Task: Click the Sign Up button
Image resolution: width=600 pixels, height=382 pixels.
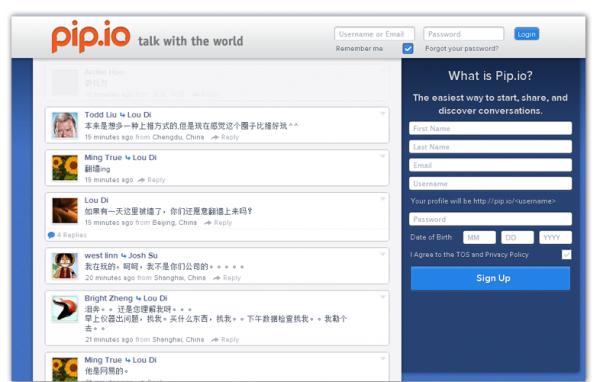Action: click(x=490, y=278)
